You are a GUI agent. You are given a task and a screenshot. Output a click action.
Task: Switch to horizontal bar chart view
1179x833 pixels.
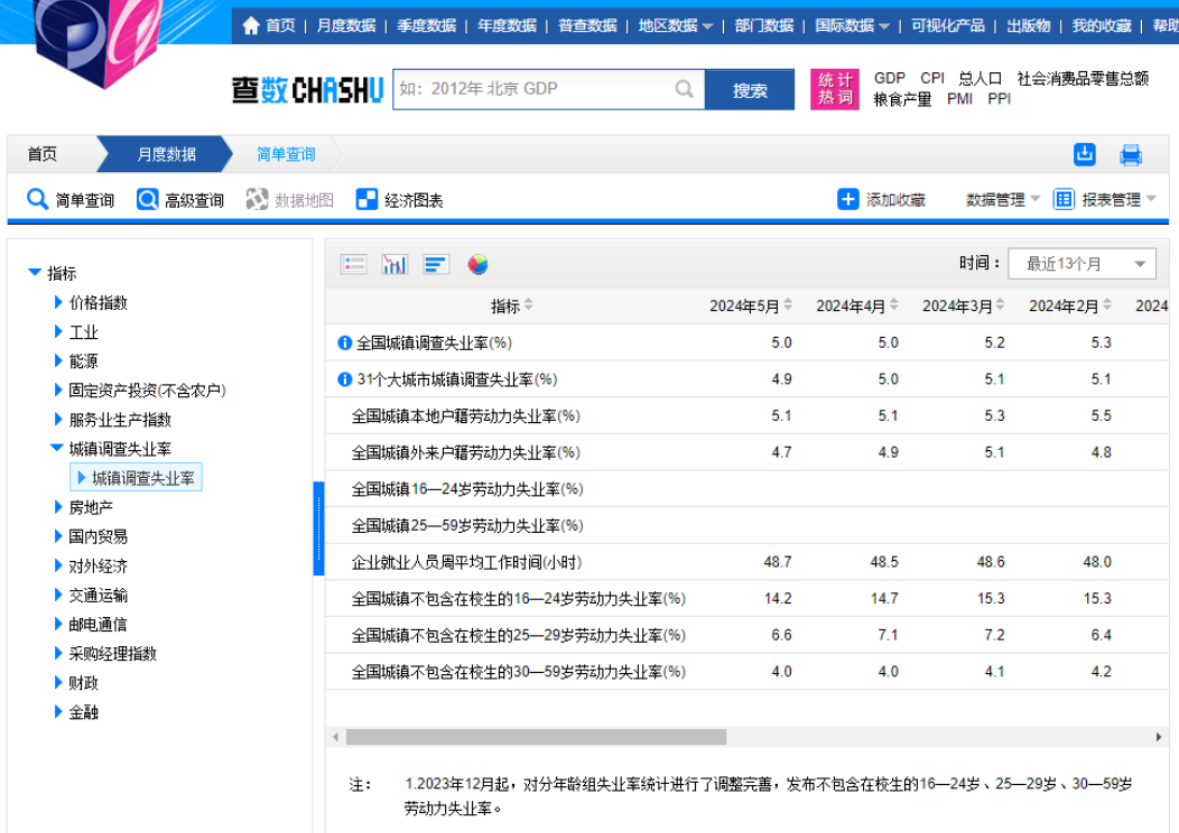[x=436, y=264]
